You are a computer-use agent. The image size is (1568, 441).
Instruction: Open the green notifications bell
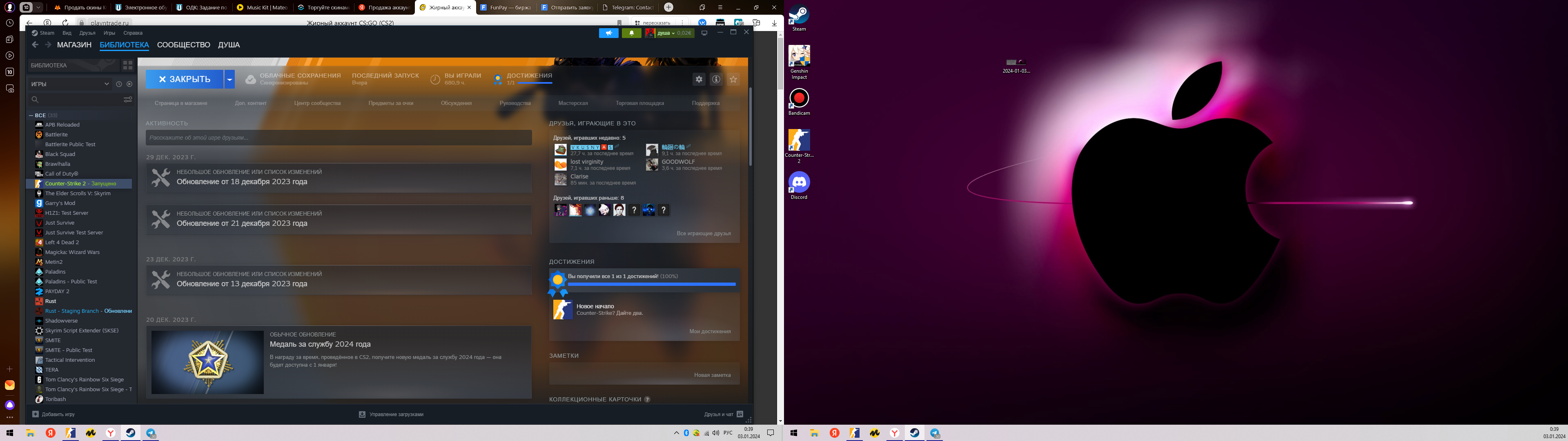coord(631,33)
